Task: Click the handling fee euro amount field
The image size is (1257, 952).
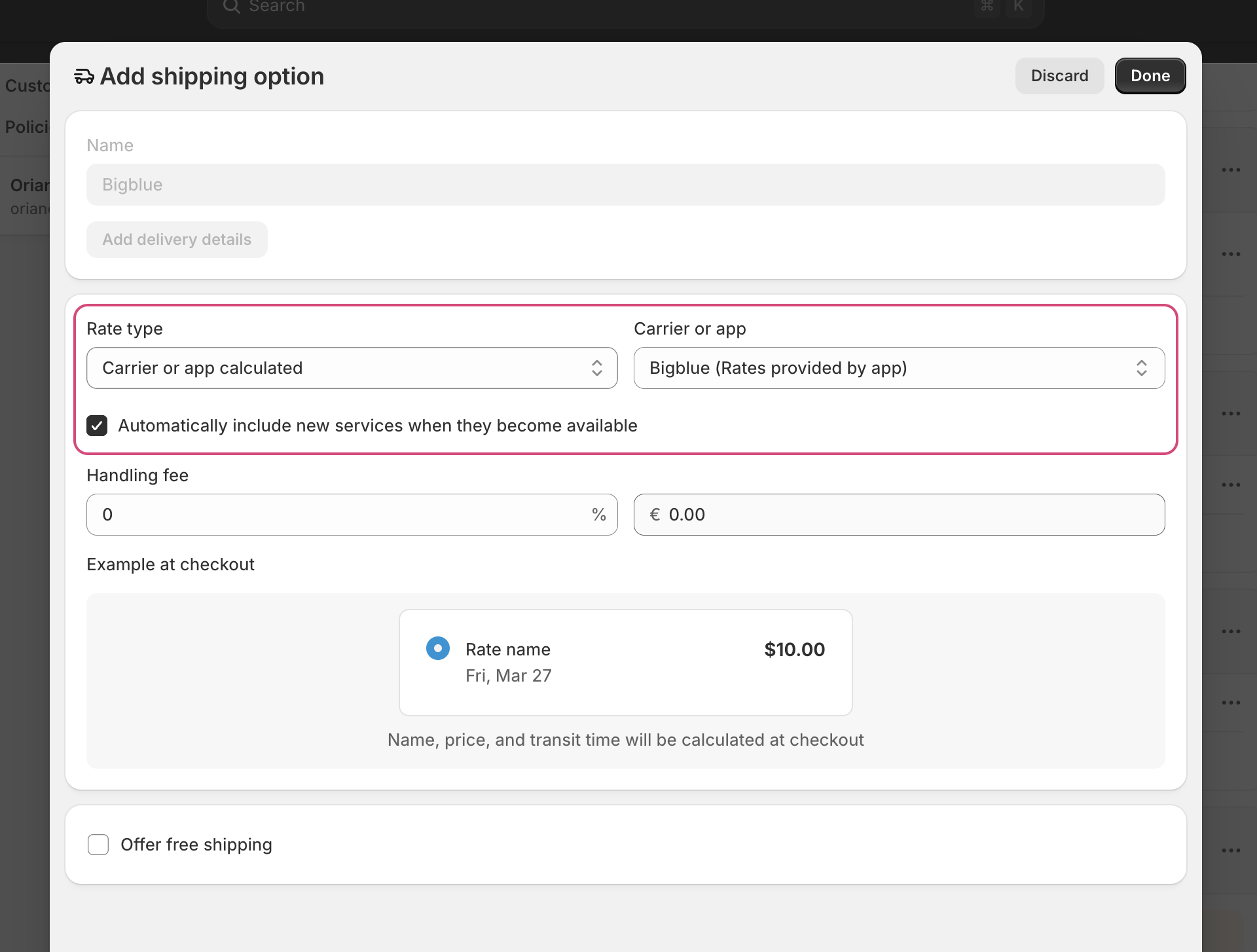Action: [x=910, y=515]
